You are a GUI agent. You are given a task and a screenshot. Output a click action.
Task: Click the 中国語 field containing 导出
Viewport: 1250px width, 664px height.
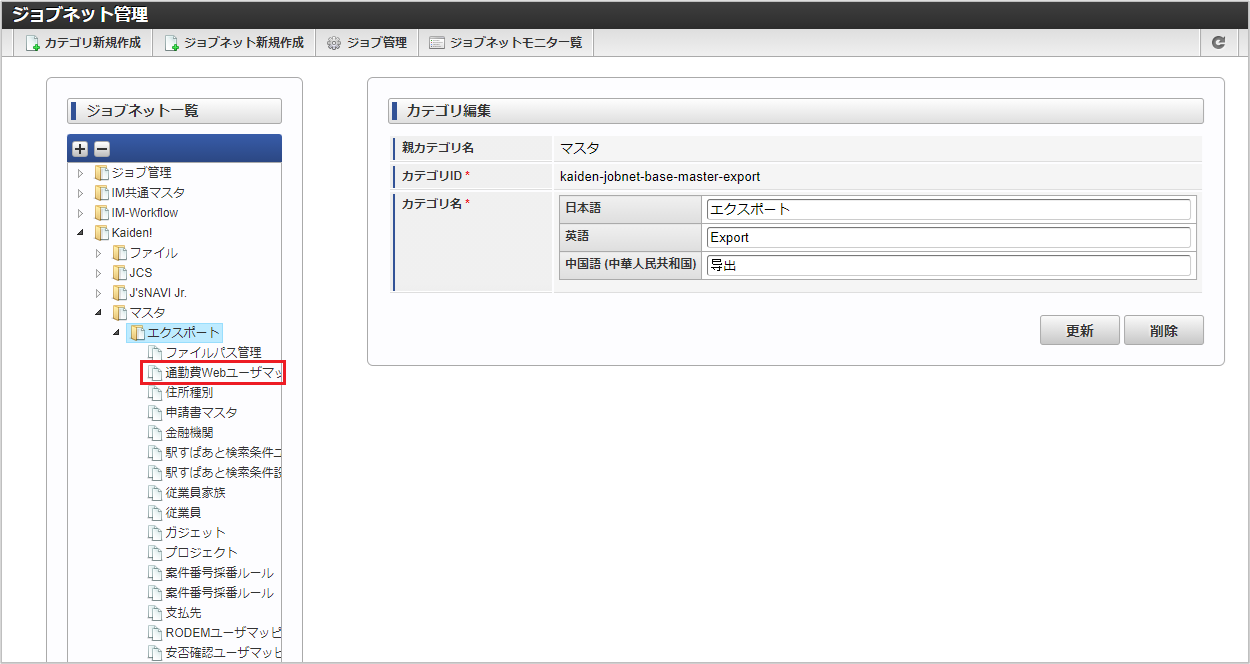coord(948,265)
